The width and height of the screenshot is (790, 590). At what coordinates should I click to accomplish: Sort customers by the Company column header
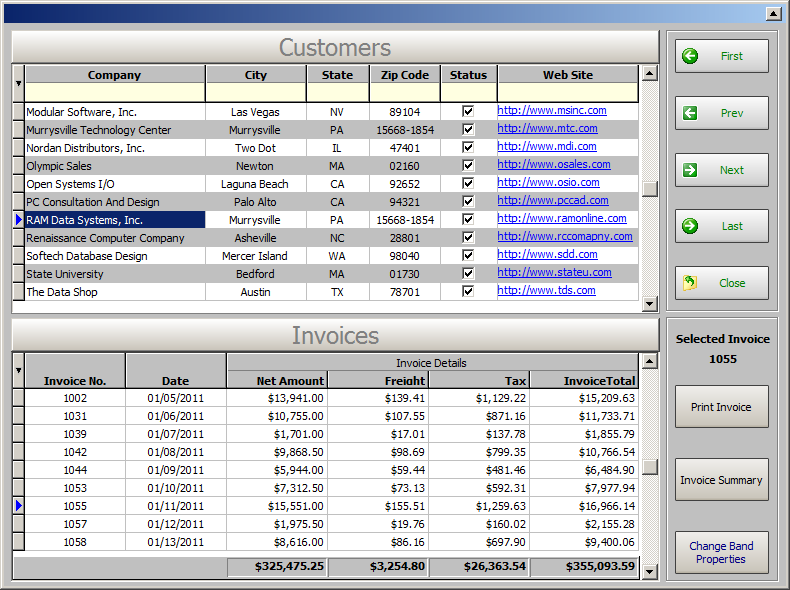point(115,75)
